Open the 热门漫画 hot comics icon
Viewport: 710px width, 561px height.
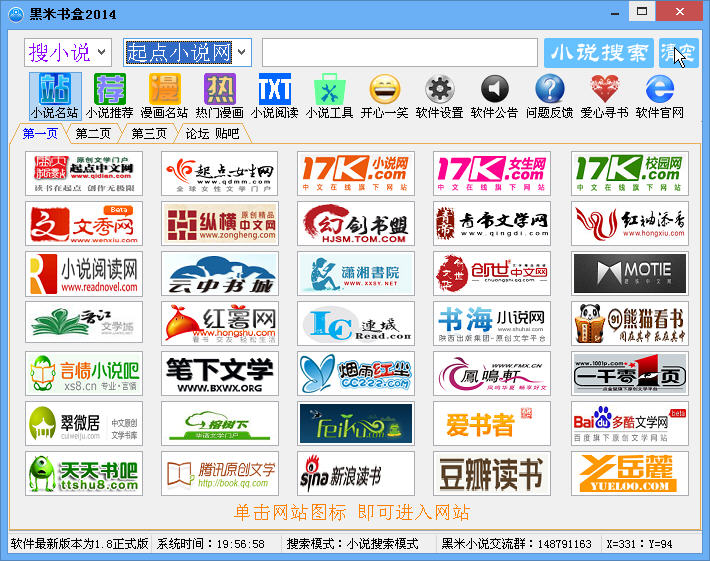[x=219, y=90]
